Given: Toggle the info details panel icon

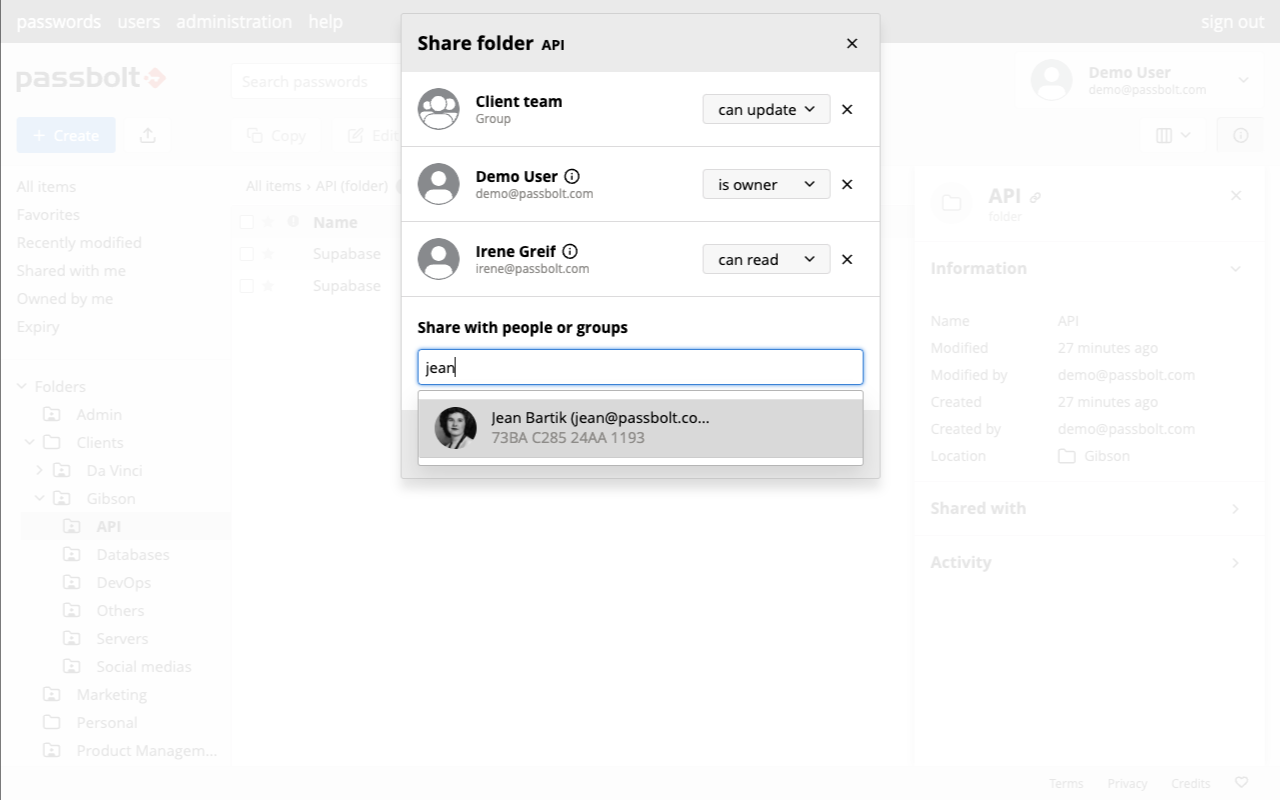Looking at the screenshot, I should pos(1240,135).
